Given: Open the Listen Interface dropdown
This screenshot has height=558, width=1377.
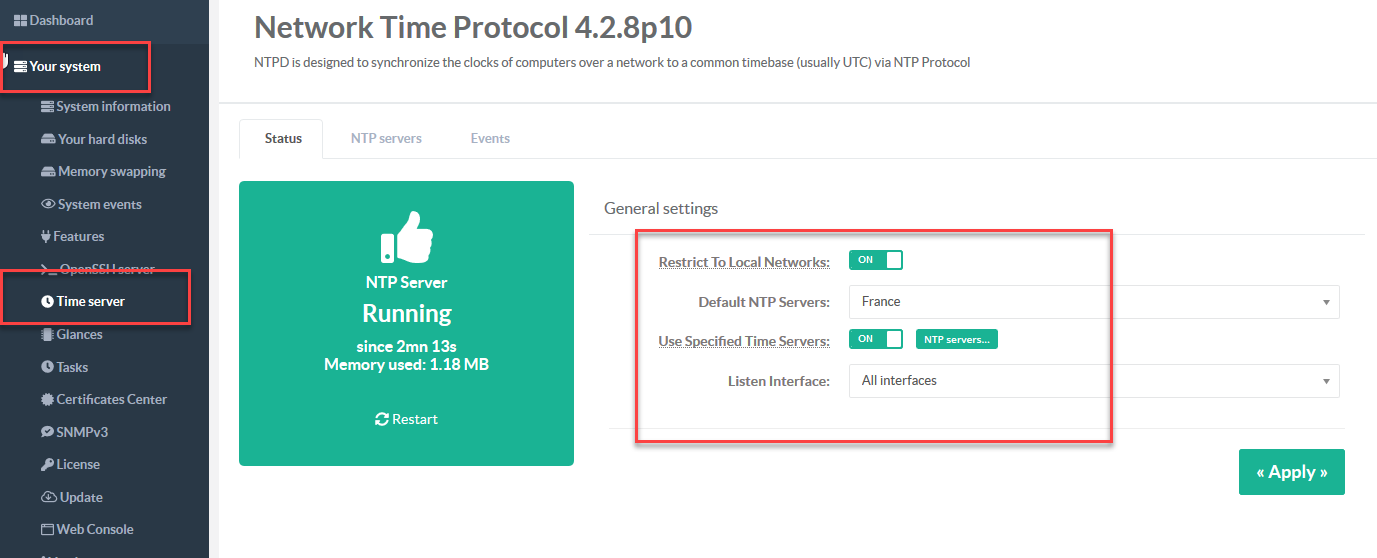Looking at the screenshot, I should (x=1093, y=381).
